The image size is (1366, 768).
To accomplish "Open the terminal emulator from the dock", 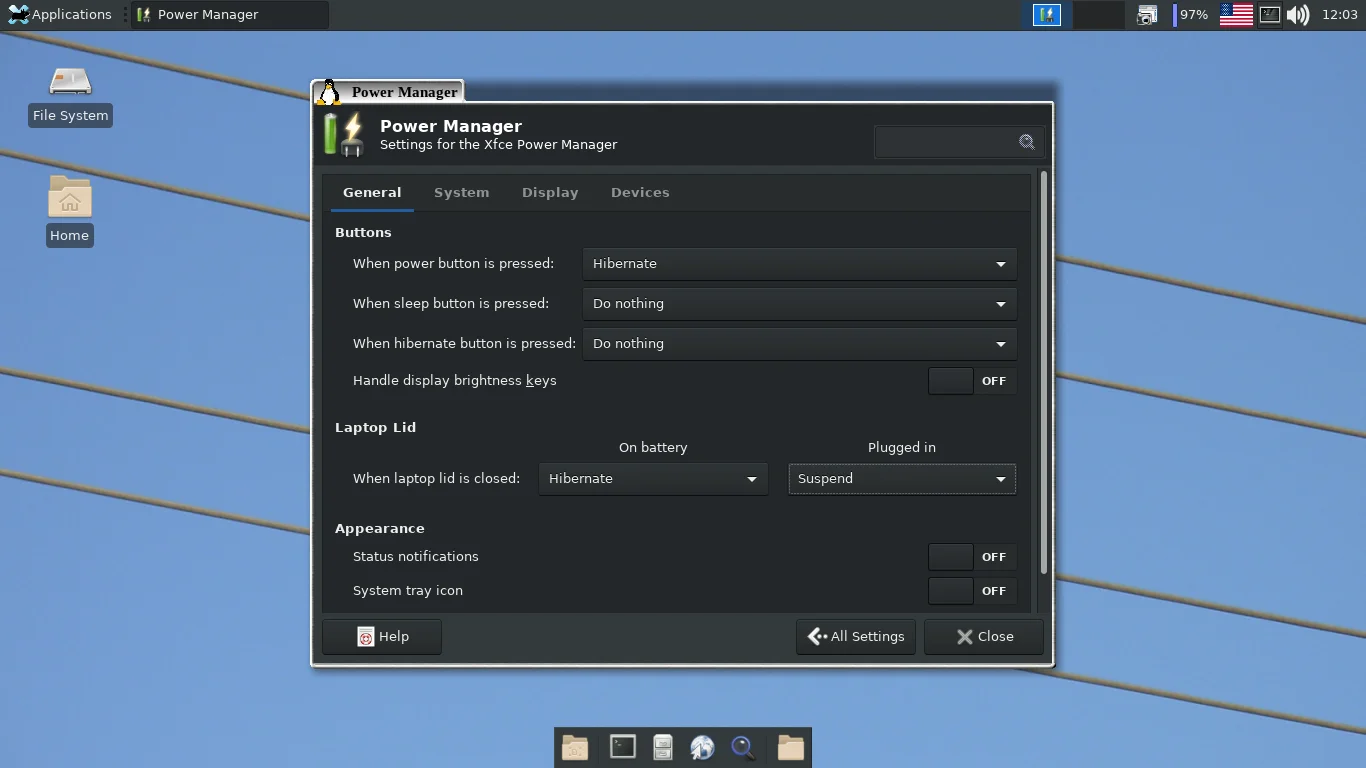I will click(622, 747).
